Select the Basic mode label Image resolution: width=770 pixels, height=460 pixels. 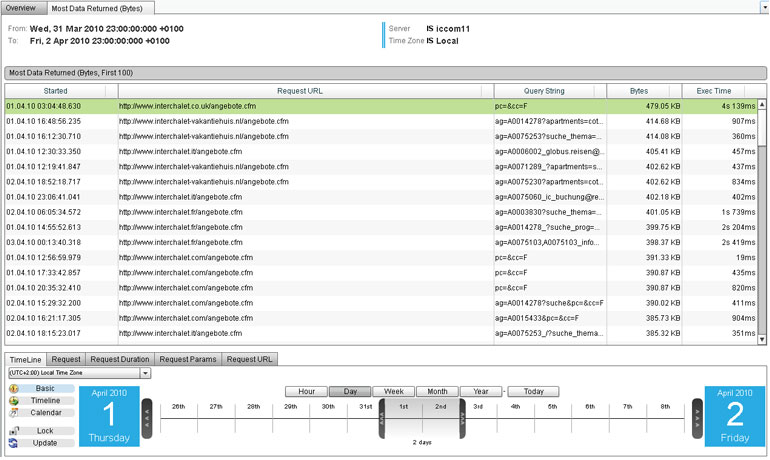click(x=45, y=388)
